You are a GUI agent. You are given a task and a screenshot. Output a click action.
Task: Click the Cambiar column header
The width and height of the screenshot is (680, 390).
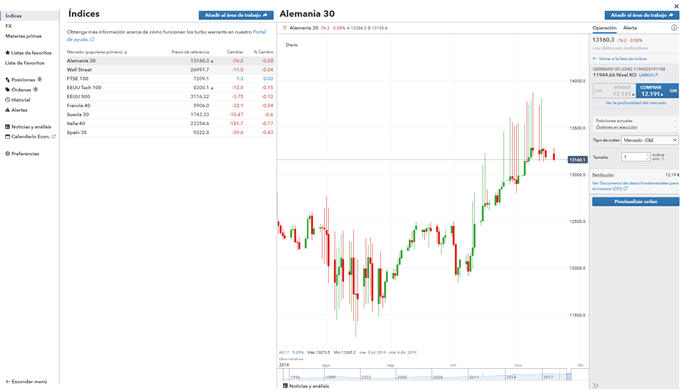pos(235,52)
